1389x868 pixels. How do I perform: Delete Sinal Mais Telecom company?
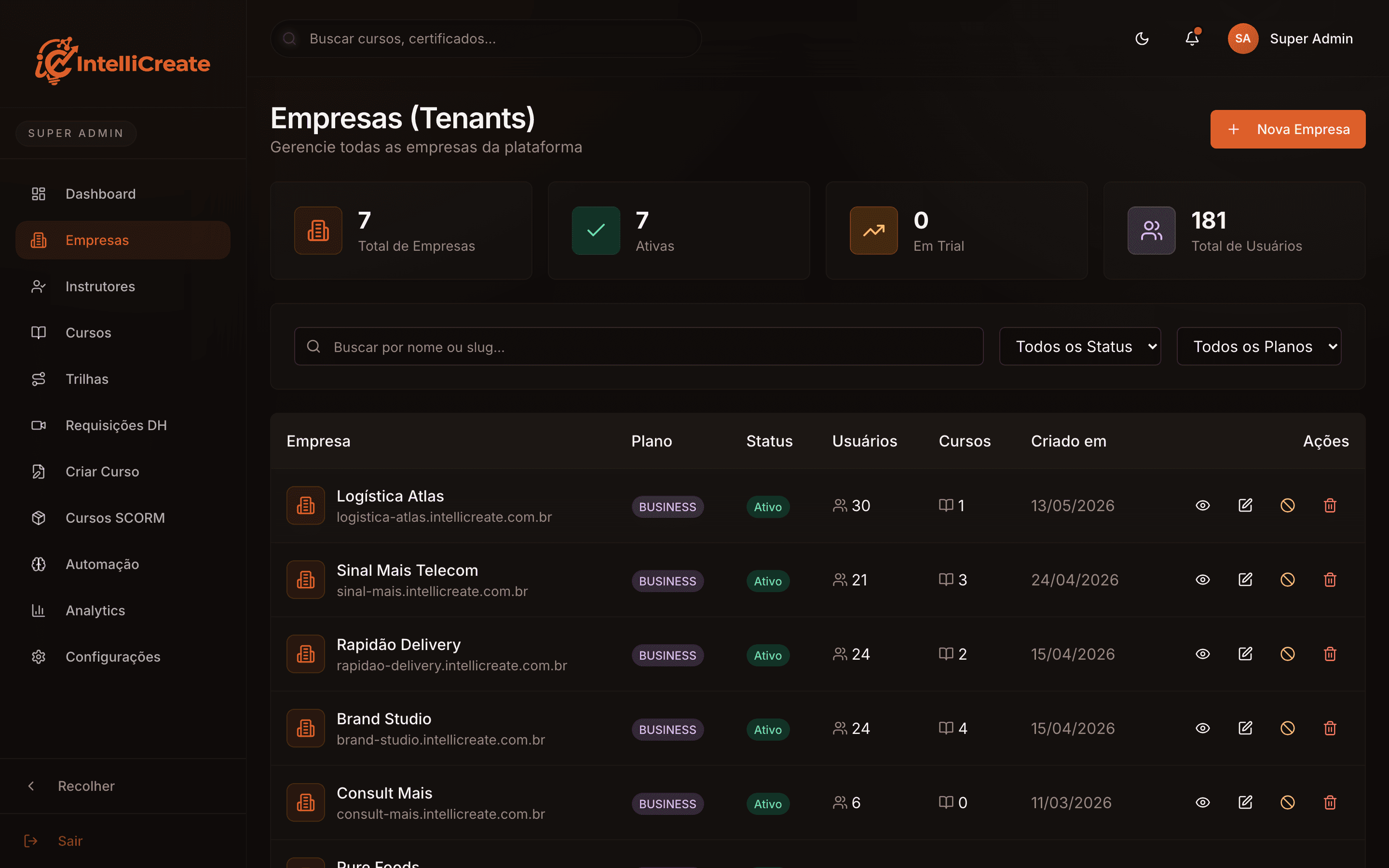(1330, 580)
